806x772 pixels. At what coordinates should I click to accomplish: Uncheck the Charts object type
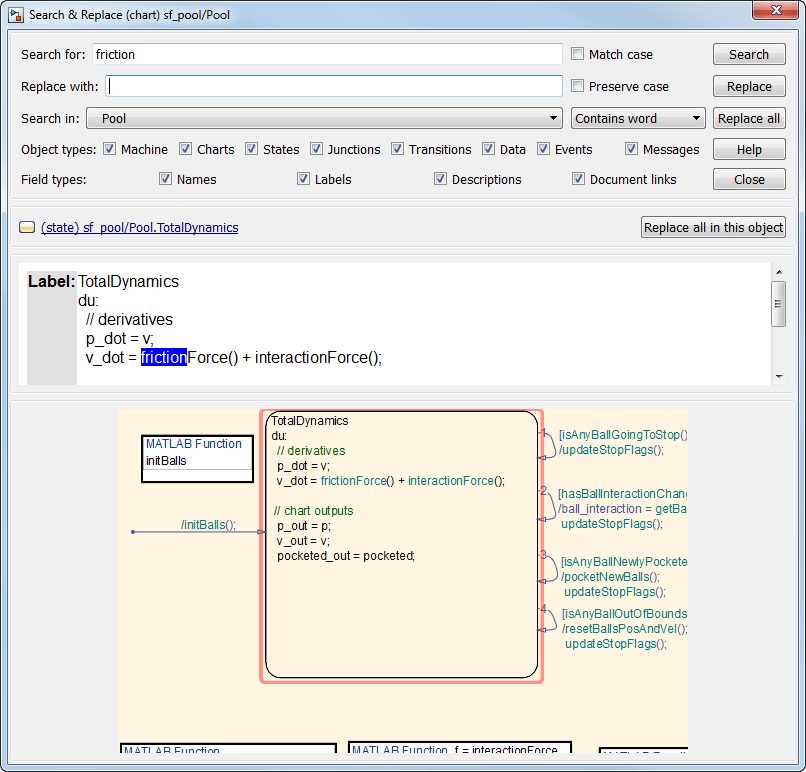[x=185, y=149]
